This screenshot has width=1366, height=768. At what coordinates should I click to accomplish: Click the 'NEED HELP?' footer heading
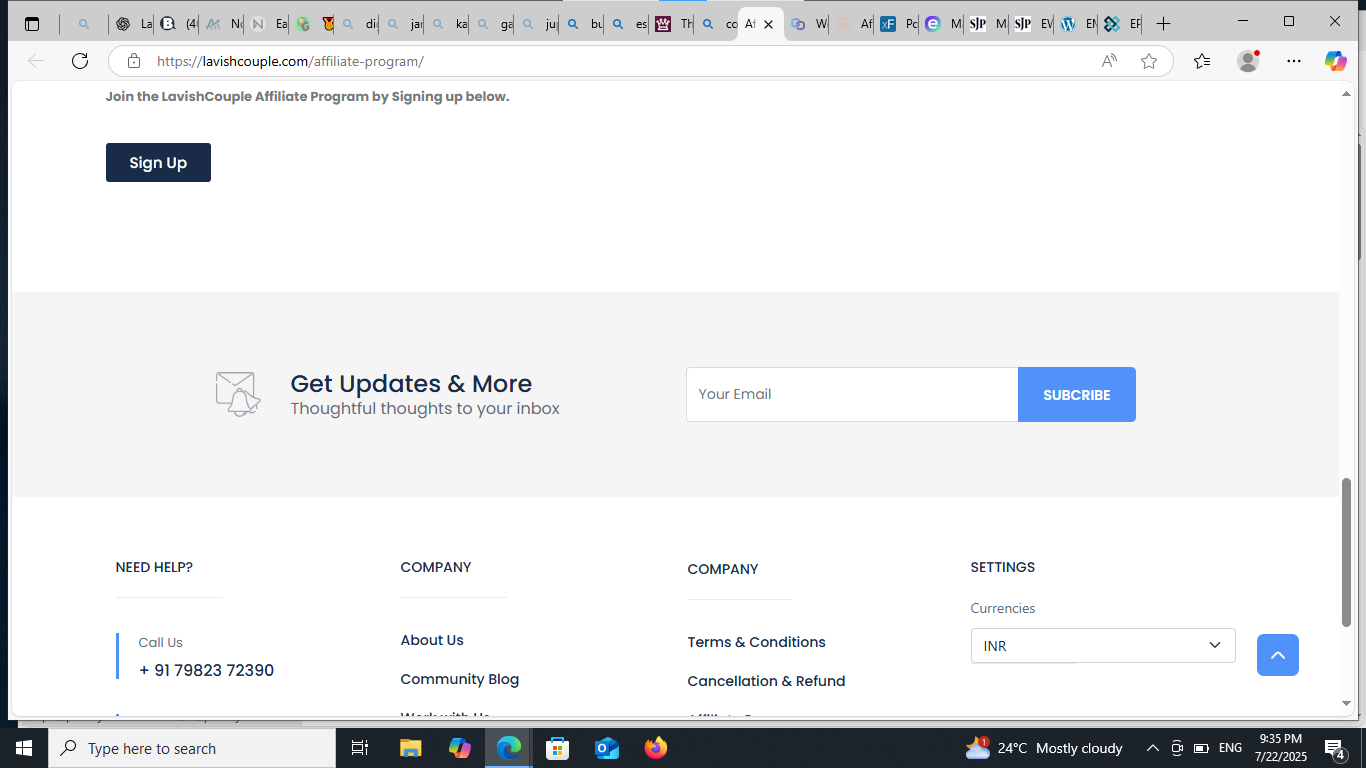point(154,567)
